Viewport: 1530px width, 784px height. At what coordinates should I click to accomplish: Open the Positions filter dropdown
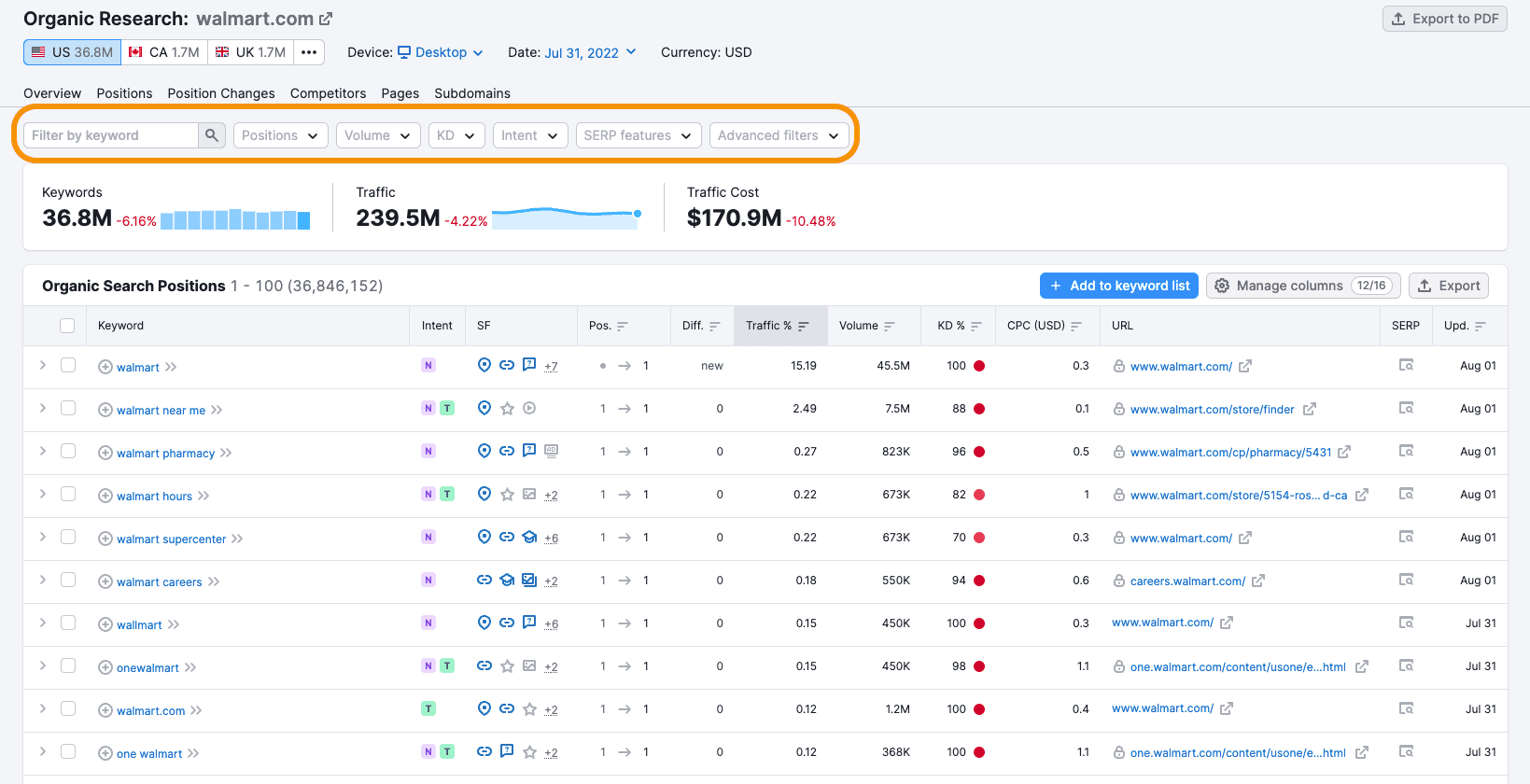tap(280, 135)
